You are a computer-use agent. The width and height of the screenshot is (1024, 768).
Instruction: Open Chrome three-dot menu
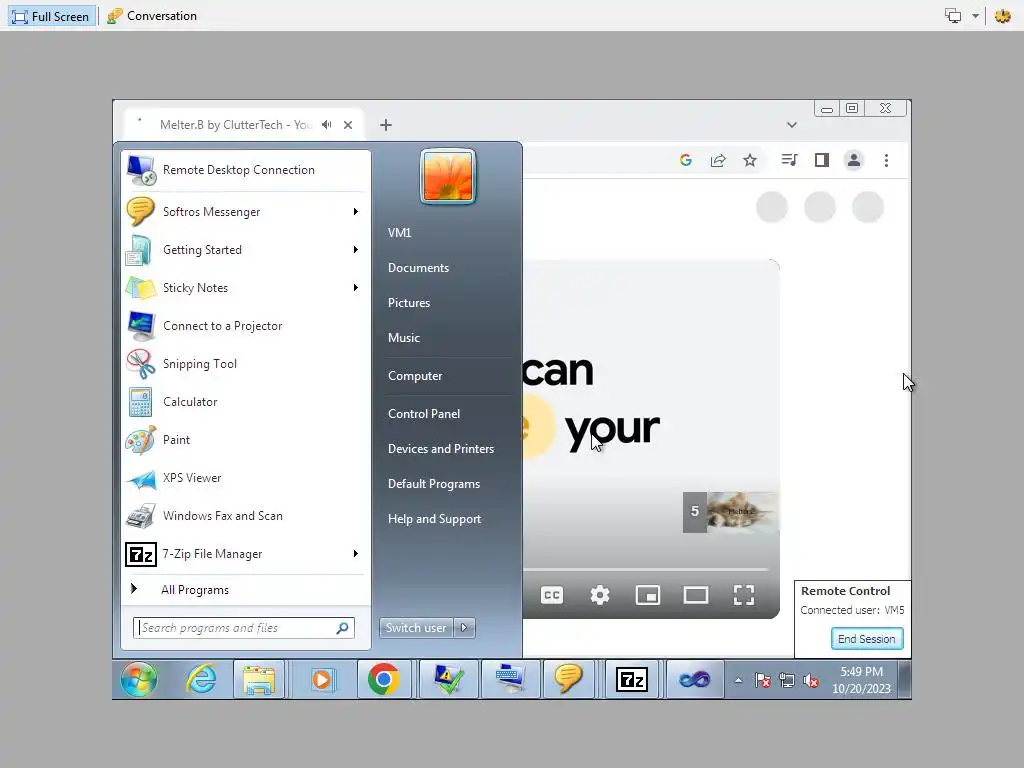click(886, 160)
